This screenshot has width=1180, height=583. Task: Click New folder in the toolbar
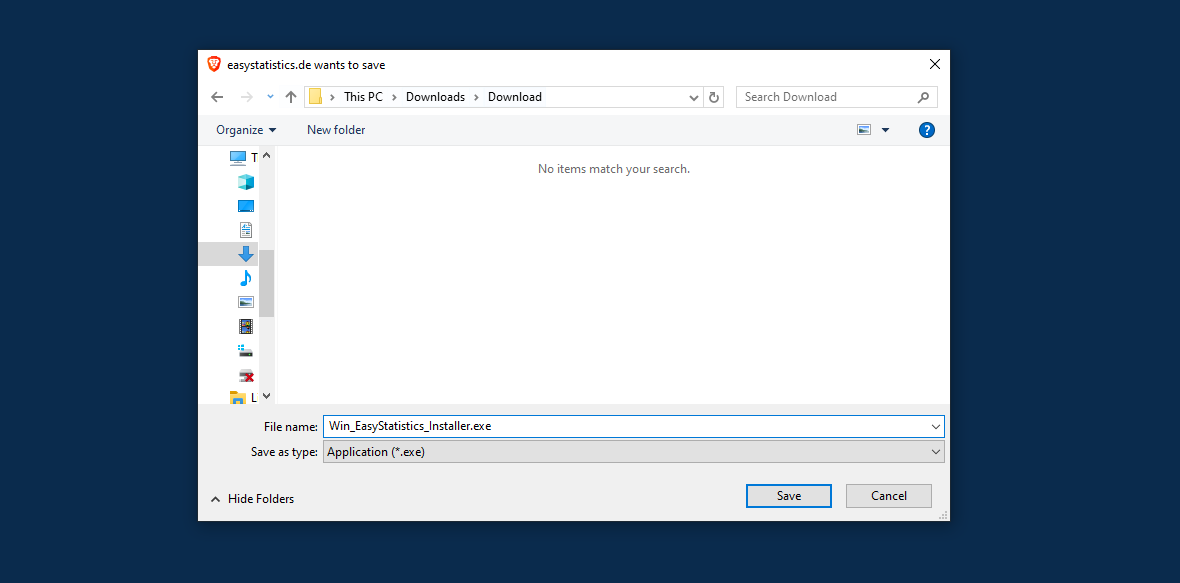(x=336, y=130)
